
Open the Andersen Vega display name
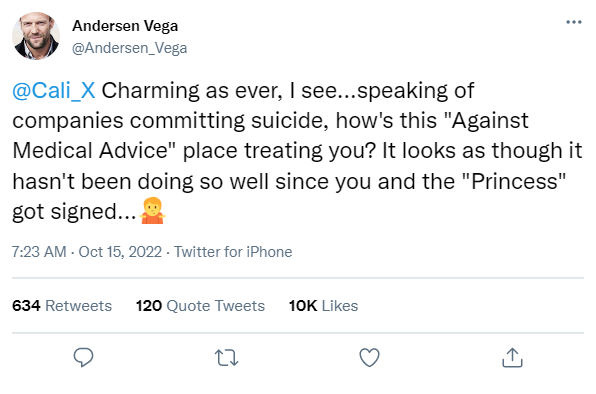tap(125, 26)
